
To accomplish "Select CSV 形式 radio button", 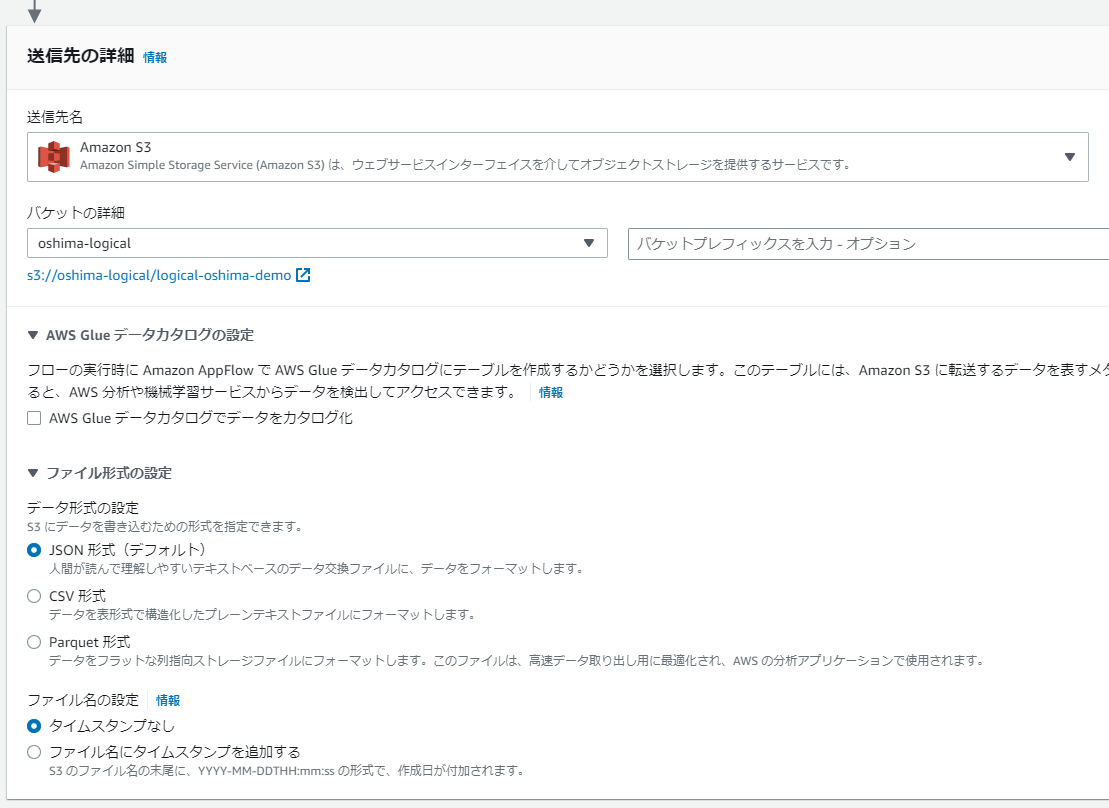I will (34, 596).
